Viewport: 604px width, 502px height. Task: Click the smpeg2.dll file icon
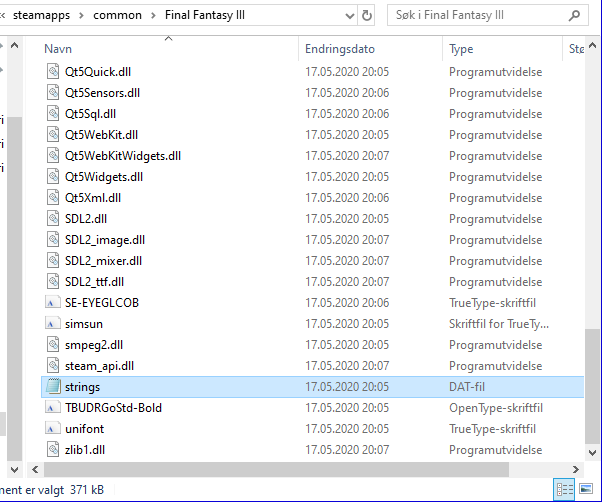pos(53,345)
